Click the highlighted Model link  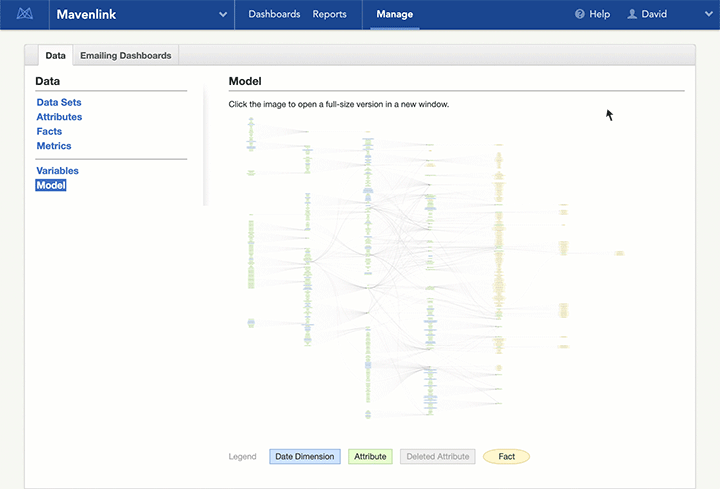[x=50, y=185]
